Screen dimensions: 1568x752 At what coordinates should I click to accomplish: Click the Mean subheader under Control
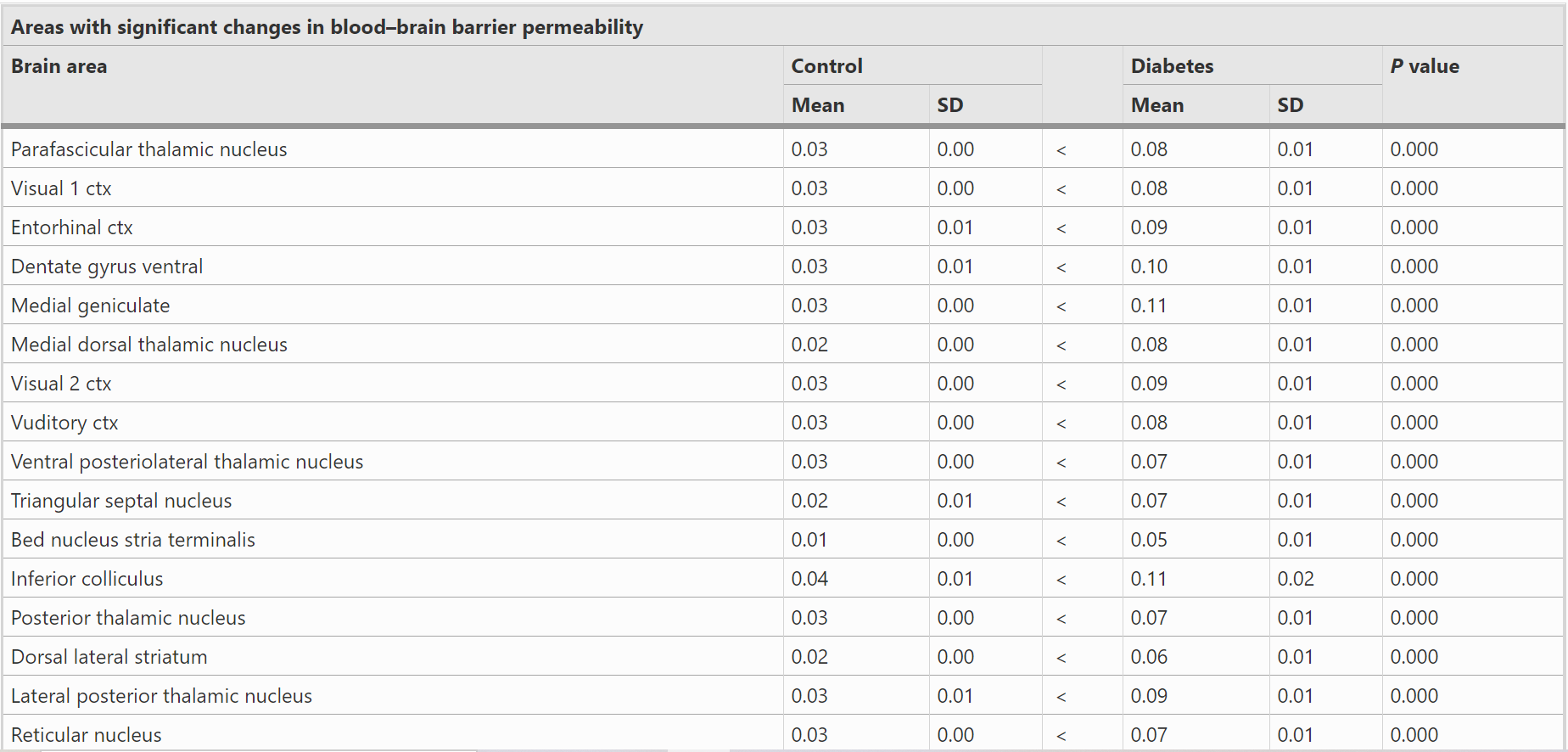[818, 105]
